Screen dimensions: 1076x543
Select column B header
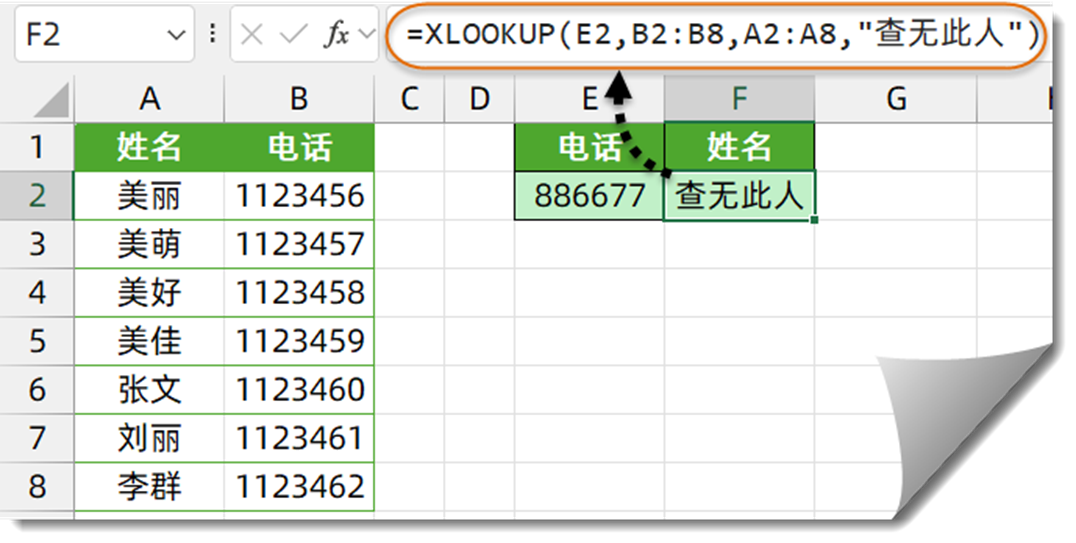click(x=299, y=100)
